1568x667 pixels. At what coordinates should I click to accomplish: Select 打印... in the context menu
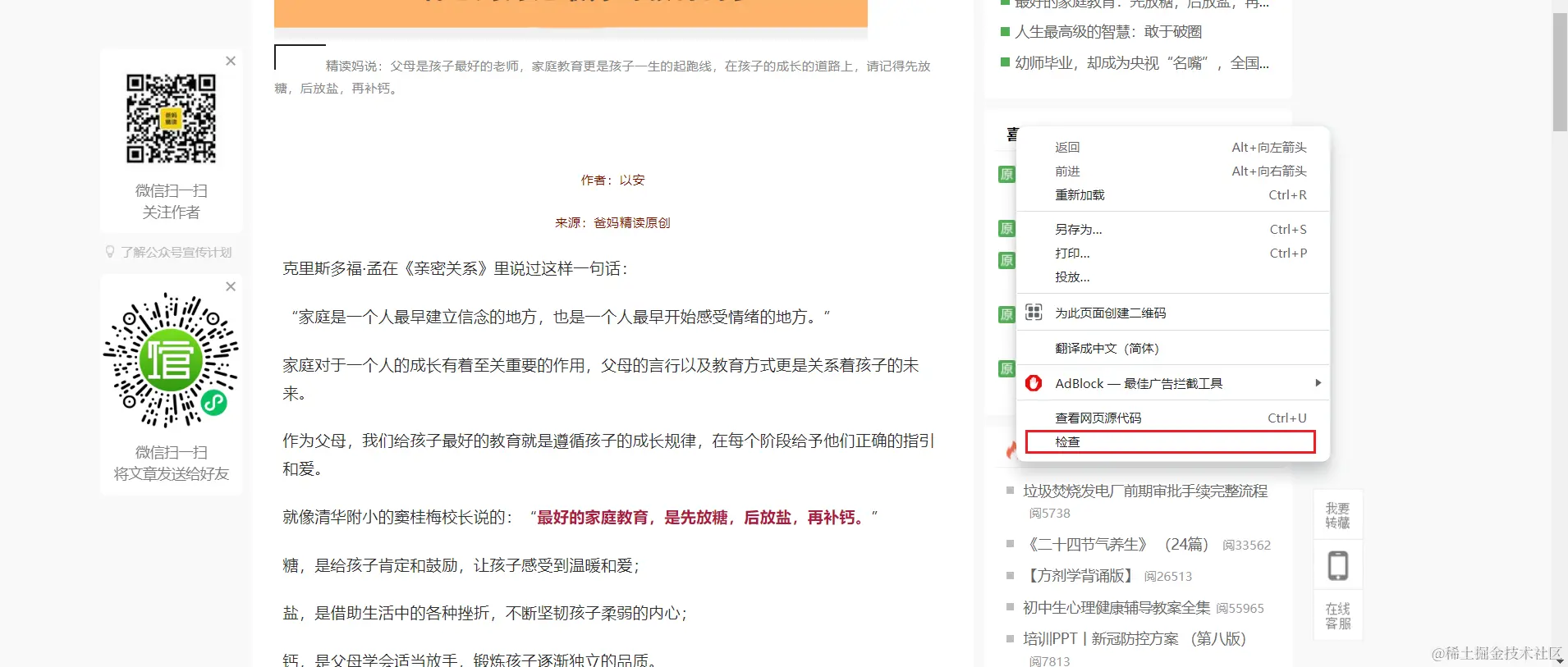pyautogui.click(x=1173, y=253)
